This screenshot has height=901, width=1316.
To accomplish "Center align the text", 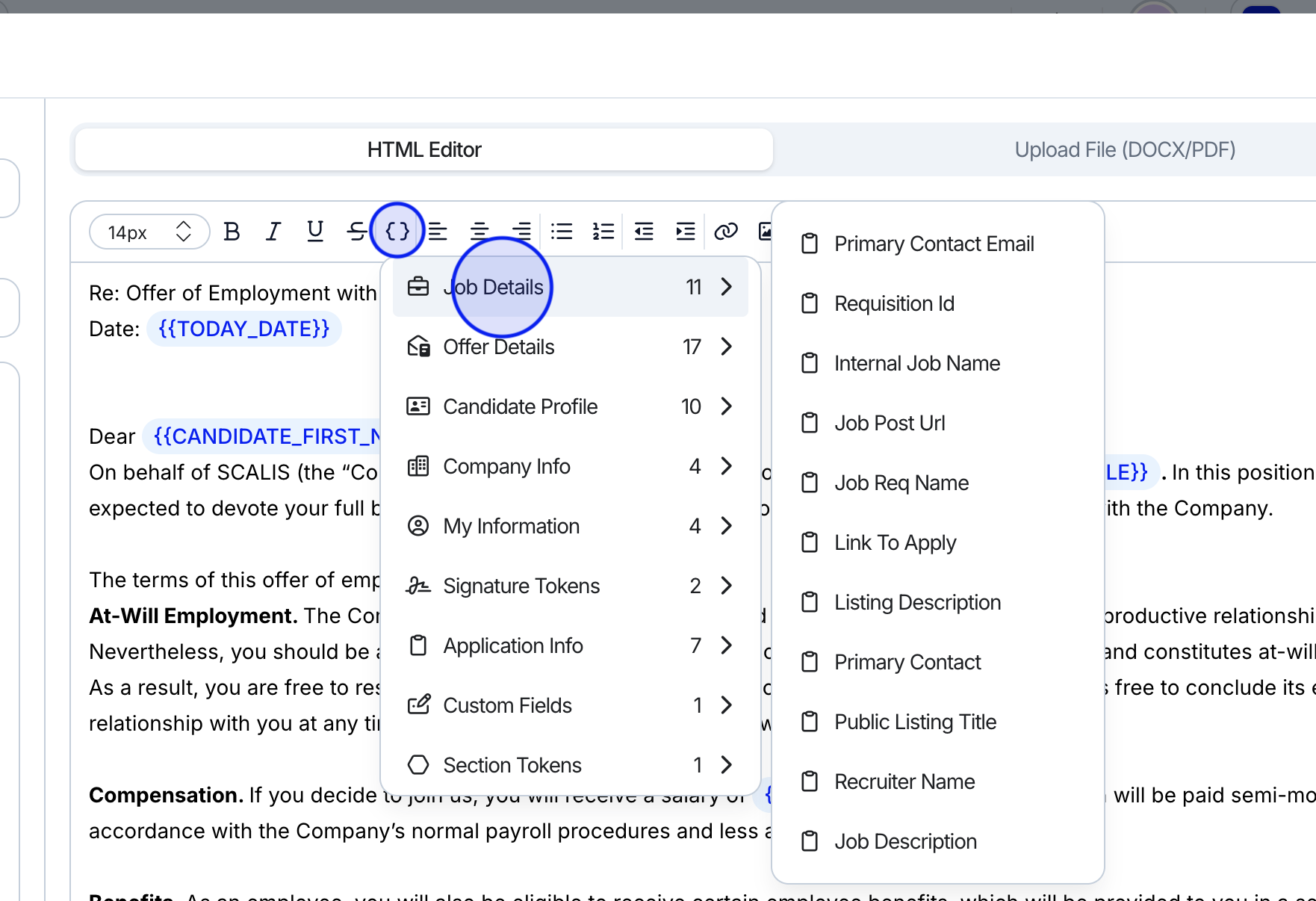I will coord(479,232).
